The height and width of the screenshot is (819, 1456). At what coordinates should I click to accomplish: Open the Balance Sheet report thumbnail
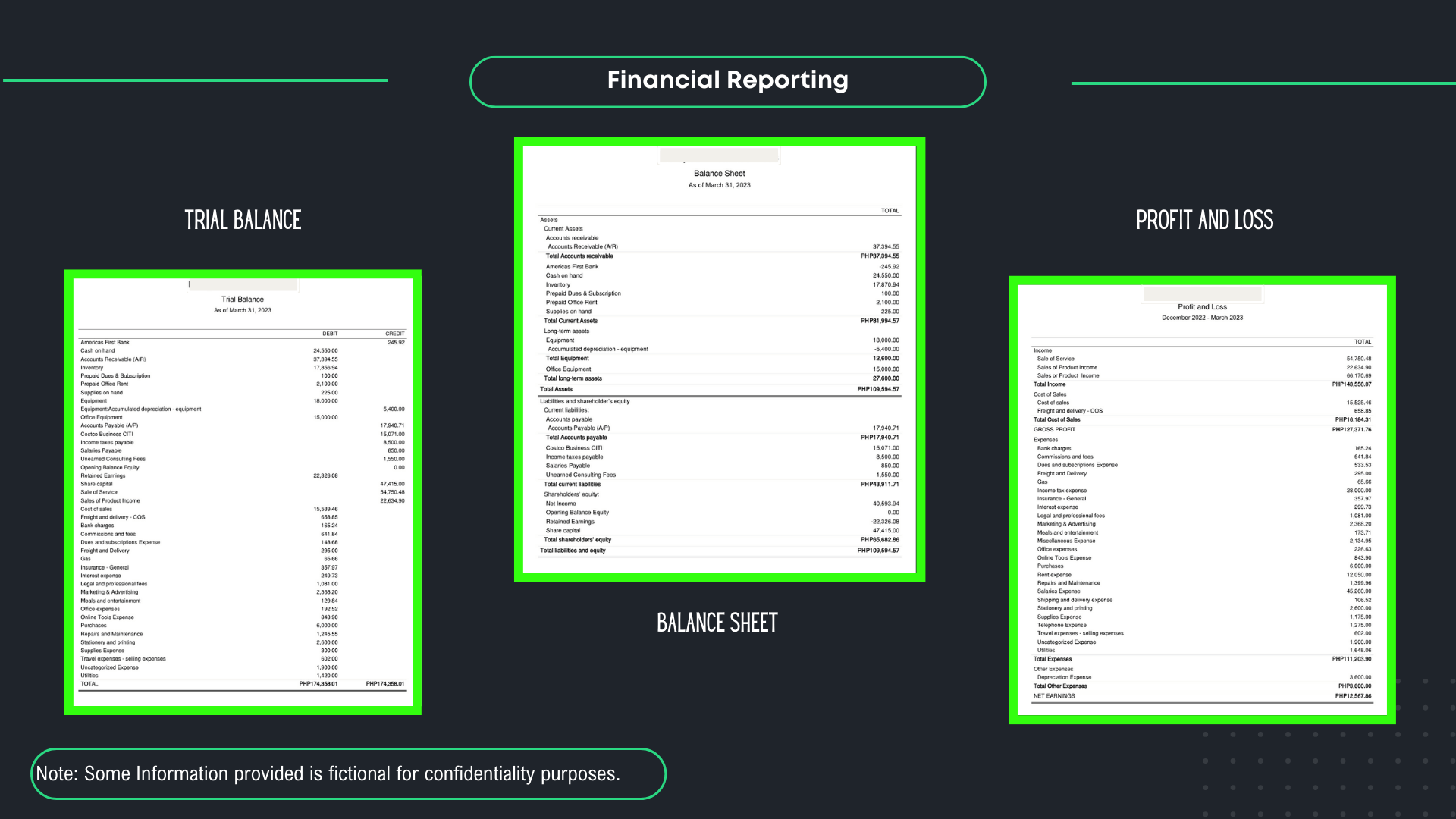[x=719, y=360]
